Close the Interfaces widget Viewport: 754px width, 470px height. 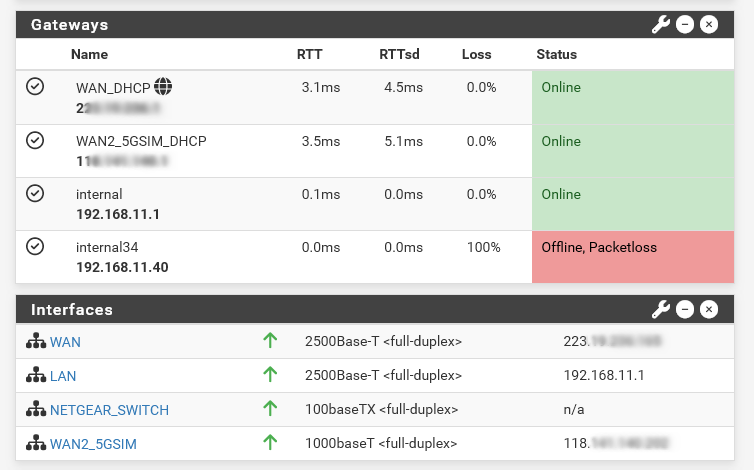click(709, 310)
